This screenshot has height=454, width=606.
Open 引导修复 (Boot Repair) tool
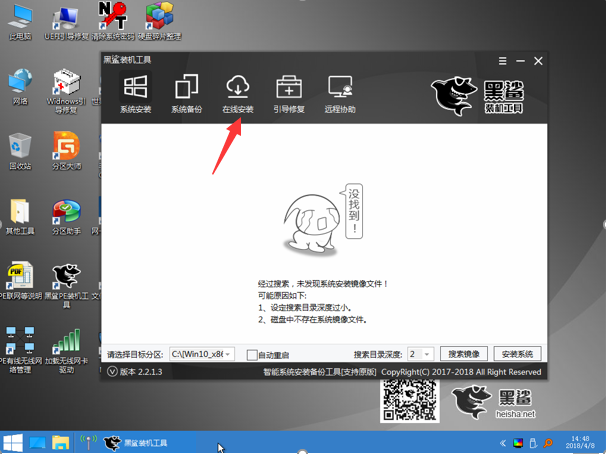click(x=289, y=91)
